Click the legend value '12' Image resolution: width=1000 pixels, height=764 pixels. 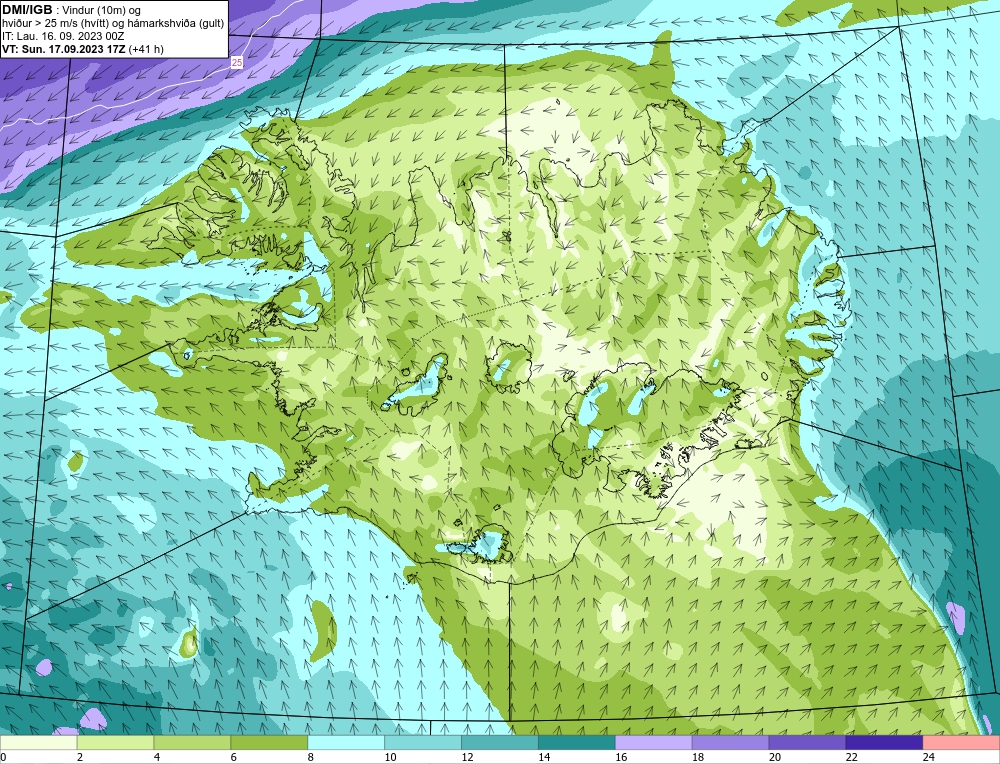[x=467, y=757]
